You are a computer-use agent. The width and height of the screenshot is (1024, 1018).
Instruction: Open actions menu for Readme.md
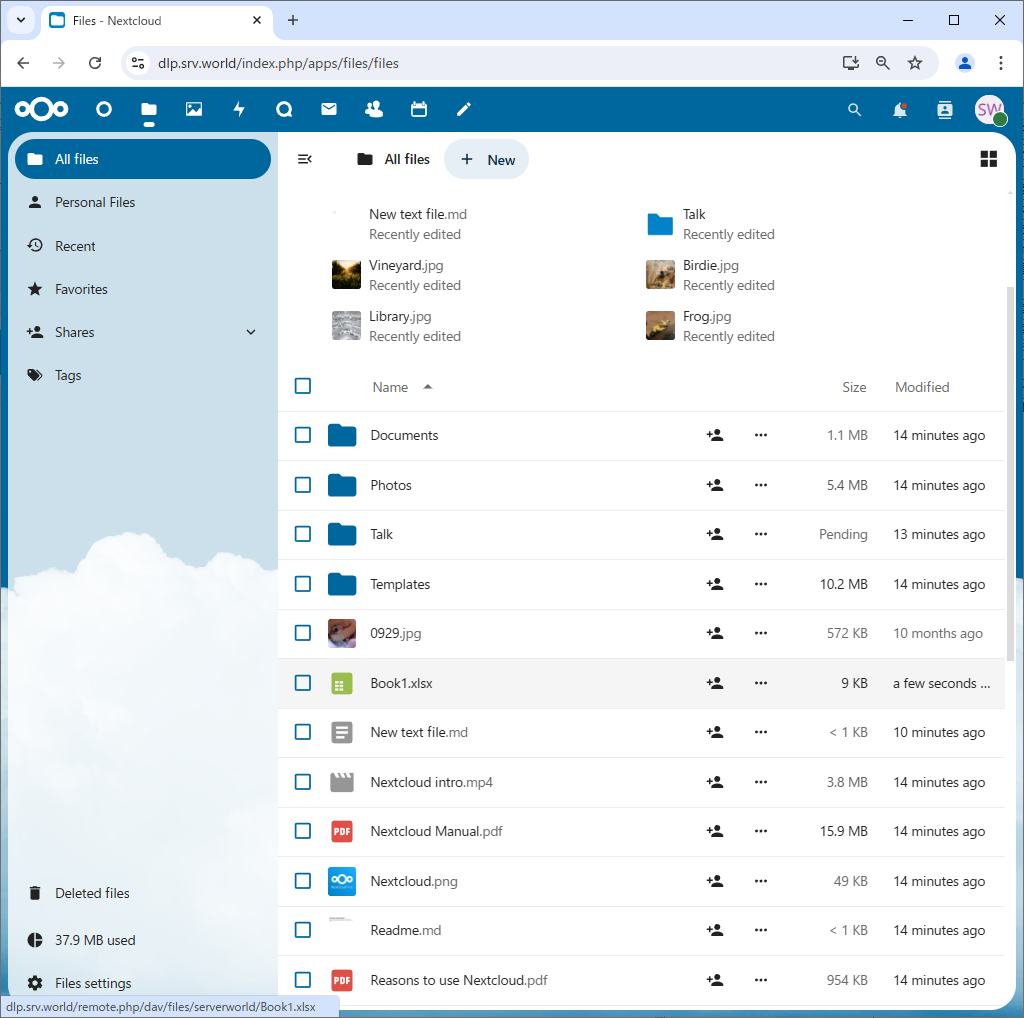761,930
